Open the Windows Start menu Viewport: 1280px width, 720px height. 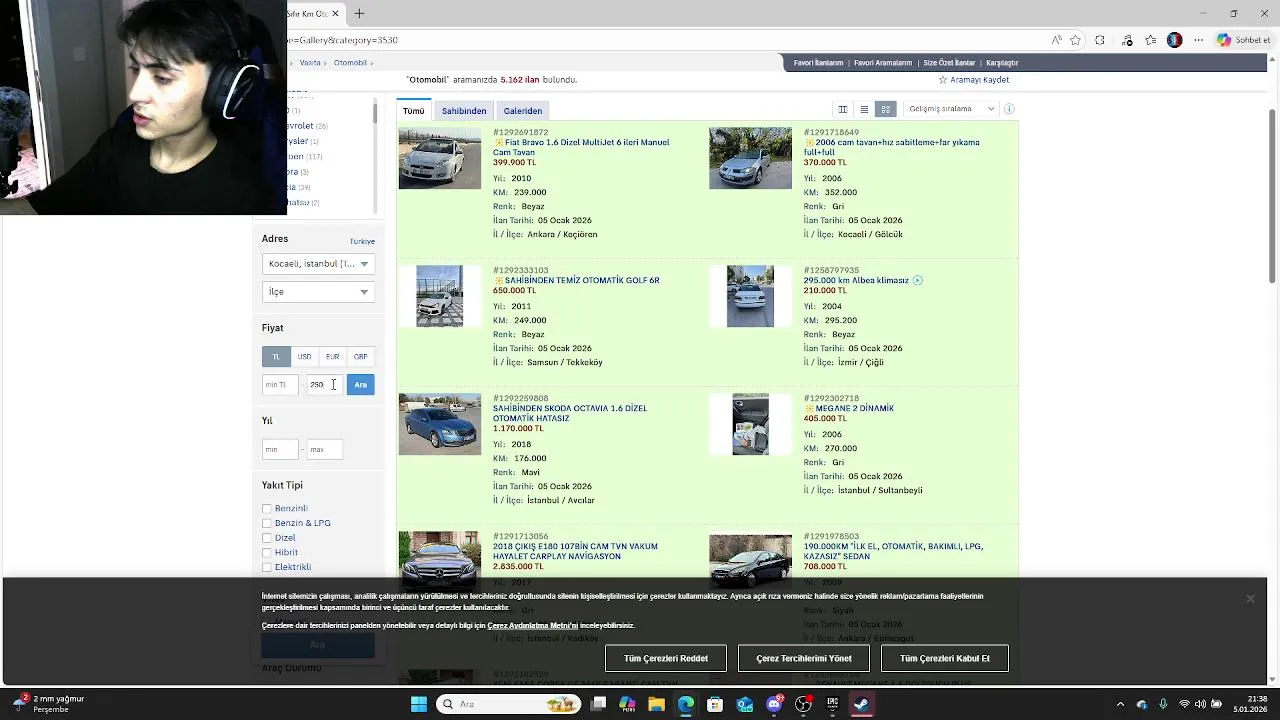(419, 704)
